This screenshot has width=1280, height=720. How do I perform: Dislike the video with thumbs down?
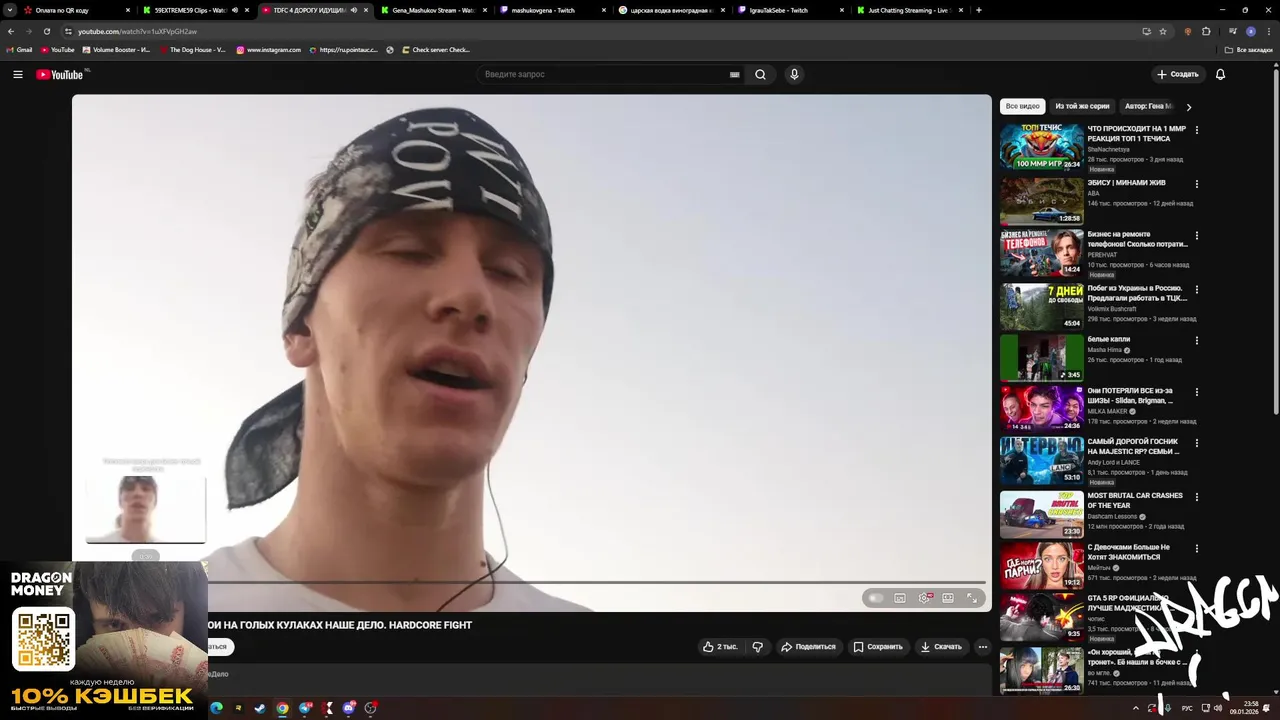coord(757,647)
